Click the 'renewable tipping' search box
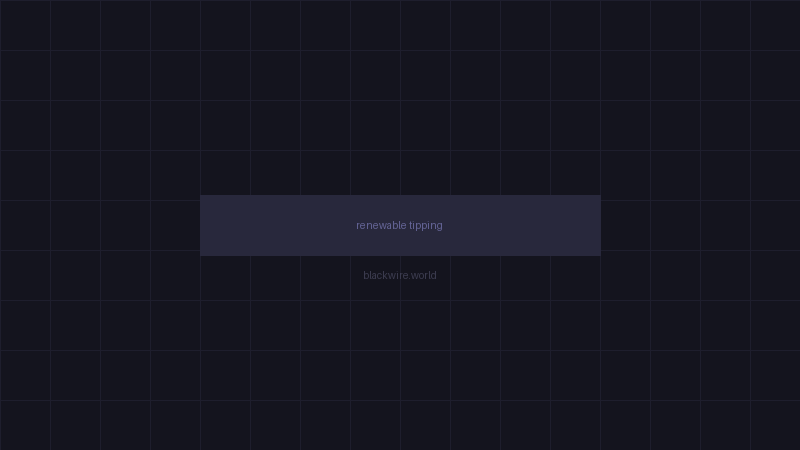 click(x=400, y=225)
